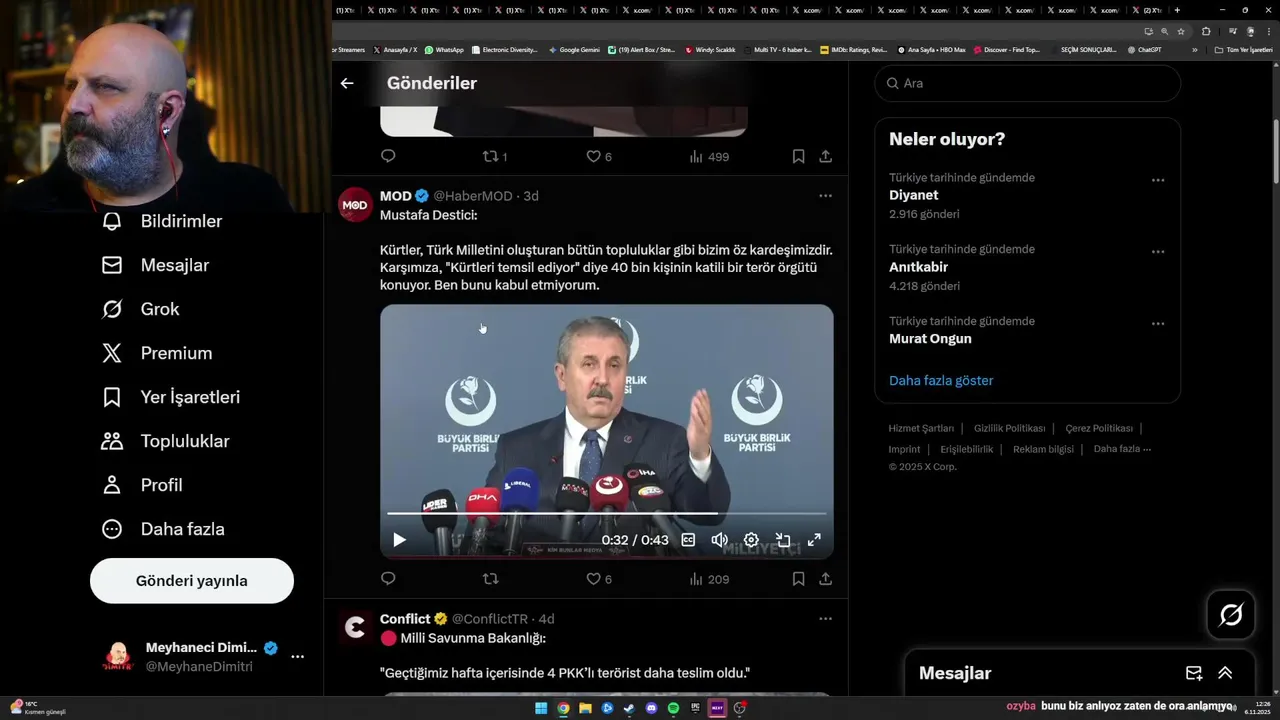Open the Çerez Politikası footer link
This screenshot has height=720, width=1280.
pyautogui.click(x=1098, y=428)
